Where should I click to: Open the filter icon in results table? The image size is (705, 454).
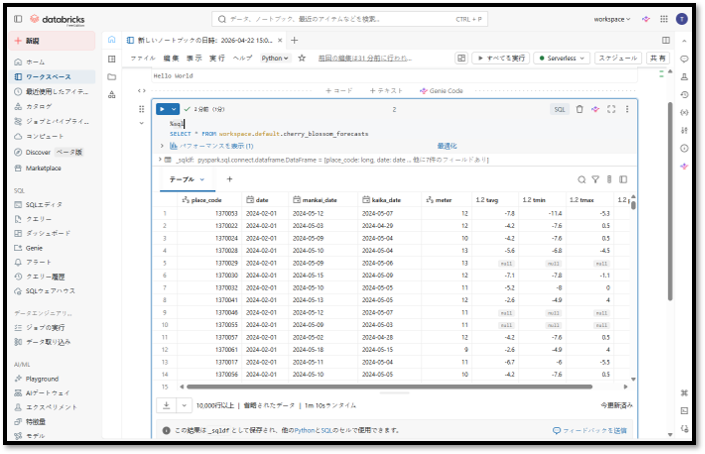[x=595, y=179]
